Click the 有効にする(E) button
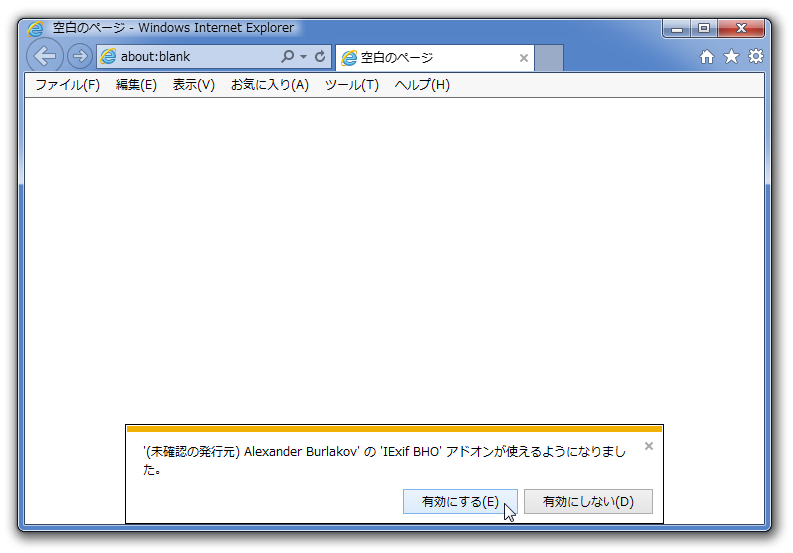 460,501
